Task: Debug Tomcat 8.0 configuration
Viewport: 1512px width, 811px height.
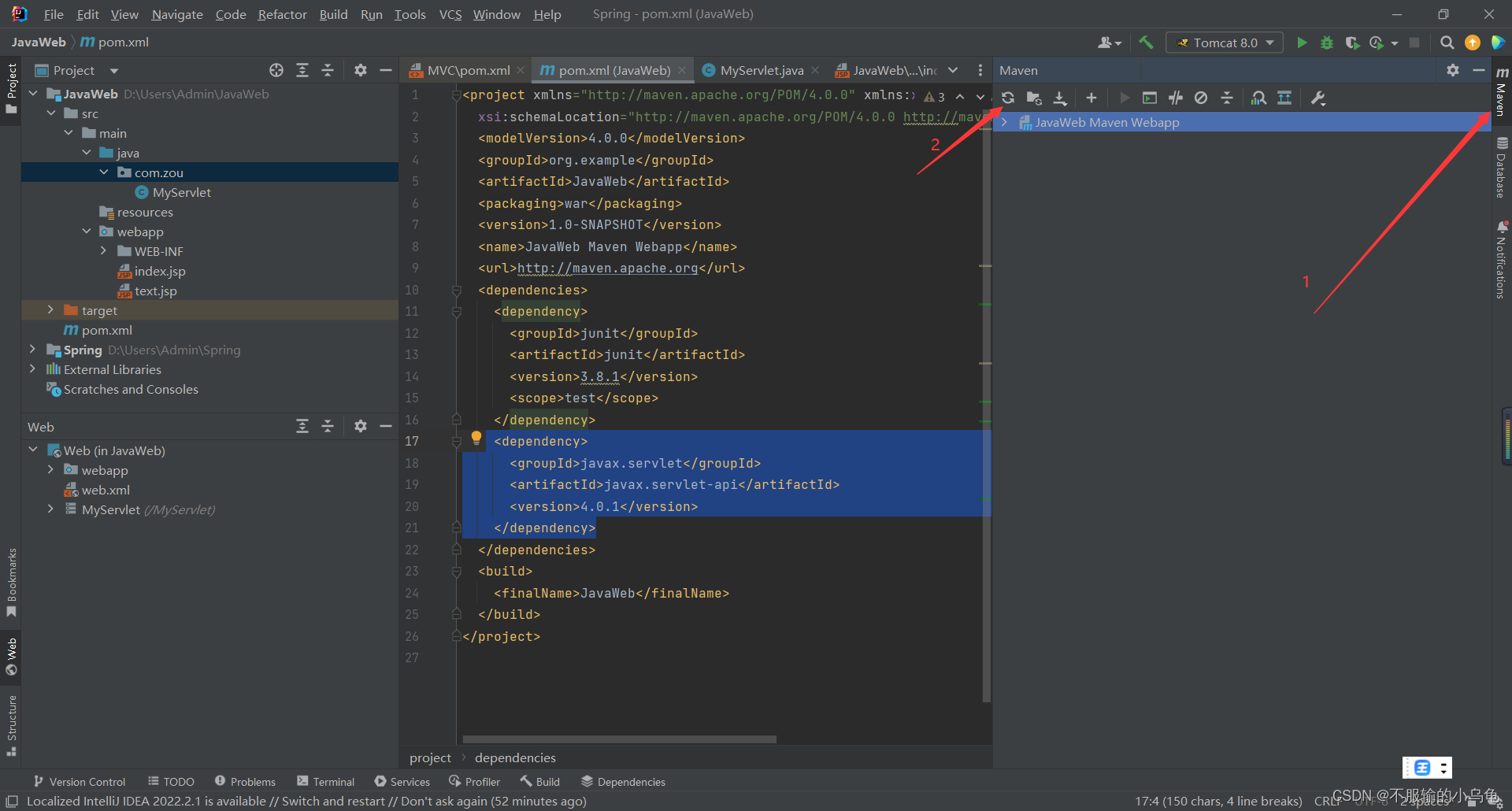Action: click(1327, 43)
